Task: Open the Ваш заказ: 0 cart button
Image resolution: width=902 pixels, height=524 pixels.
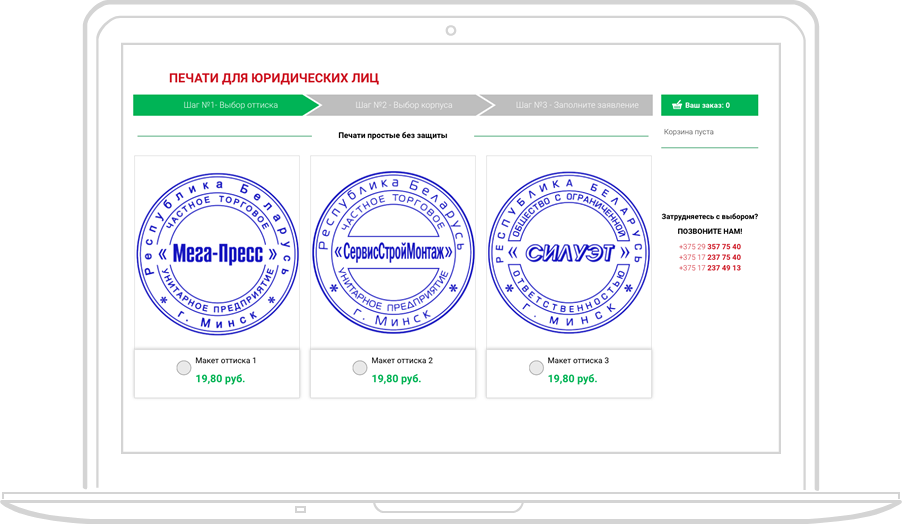Action: (x=709, y=105)
